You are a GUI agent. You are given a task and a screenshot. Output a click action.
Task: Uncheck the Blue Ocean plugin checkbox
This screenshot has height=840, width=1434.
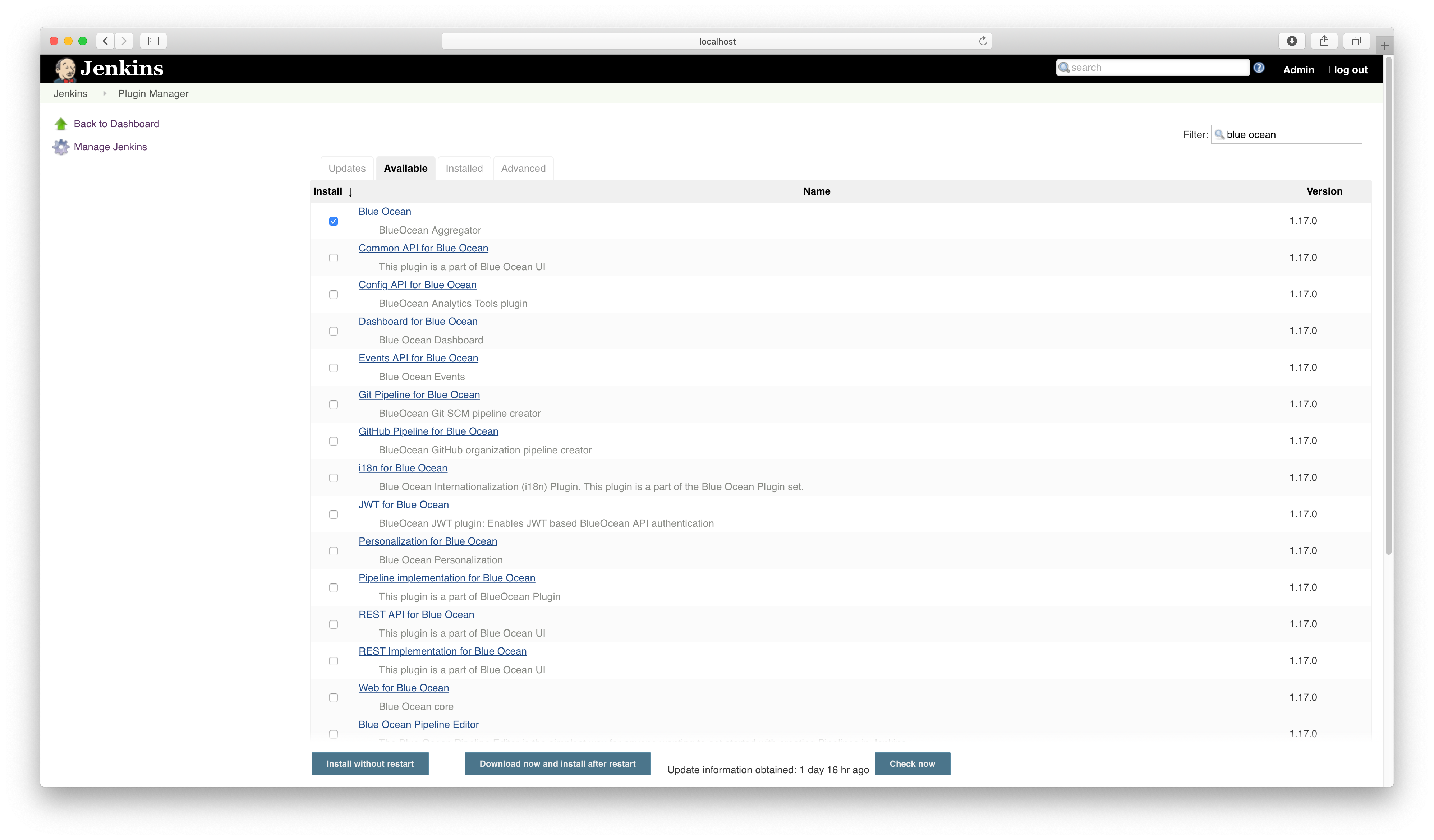[334, 221]
